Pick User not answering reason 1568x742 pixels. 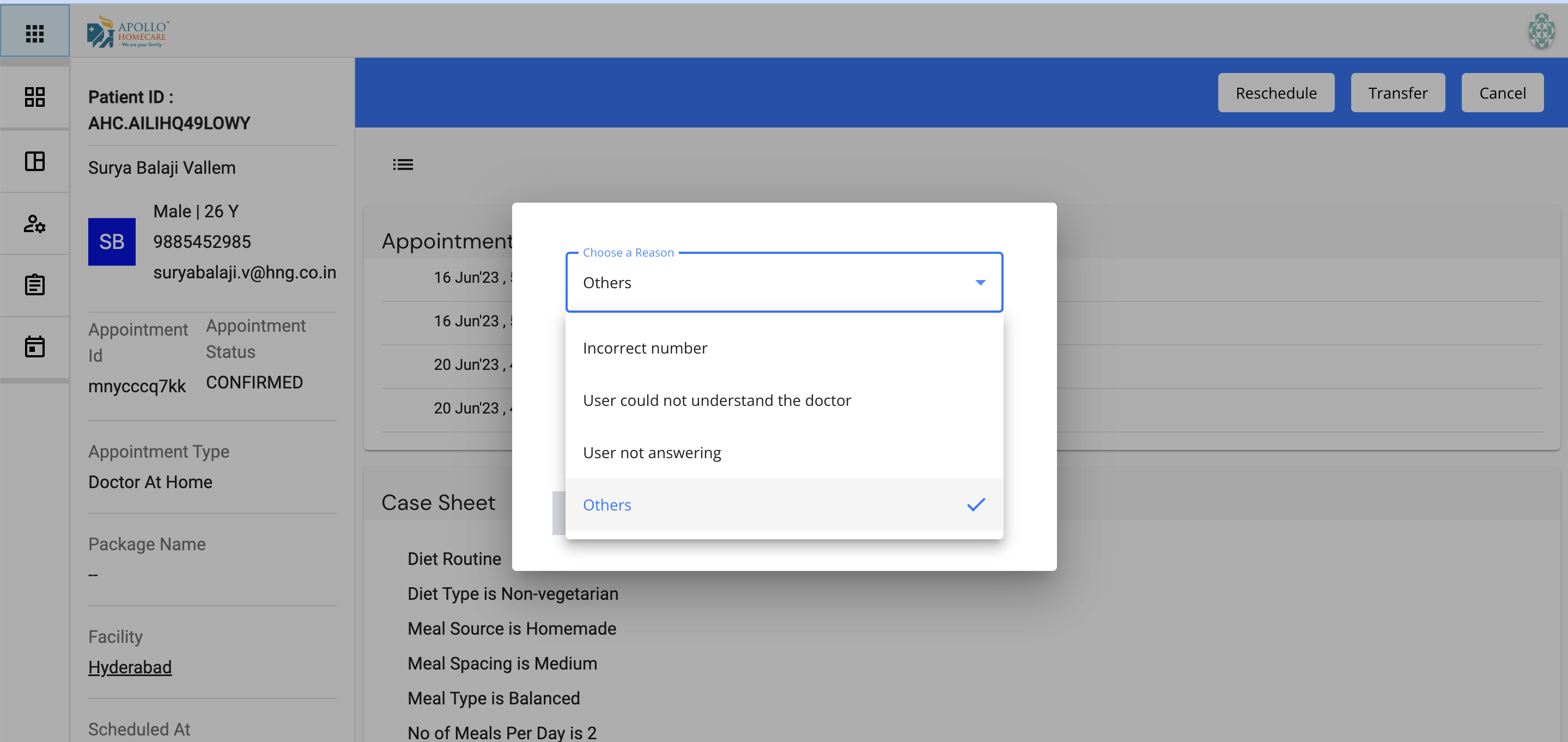click(x=652, y=453)
